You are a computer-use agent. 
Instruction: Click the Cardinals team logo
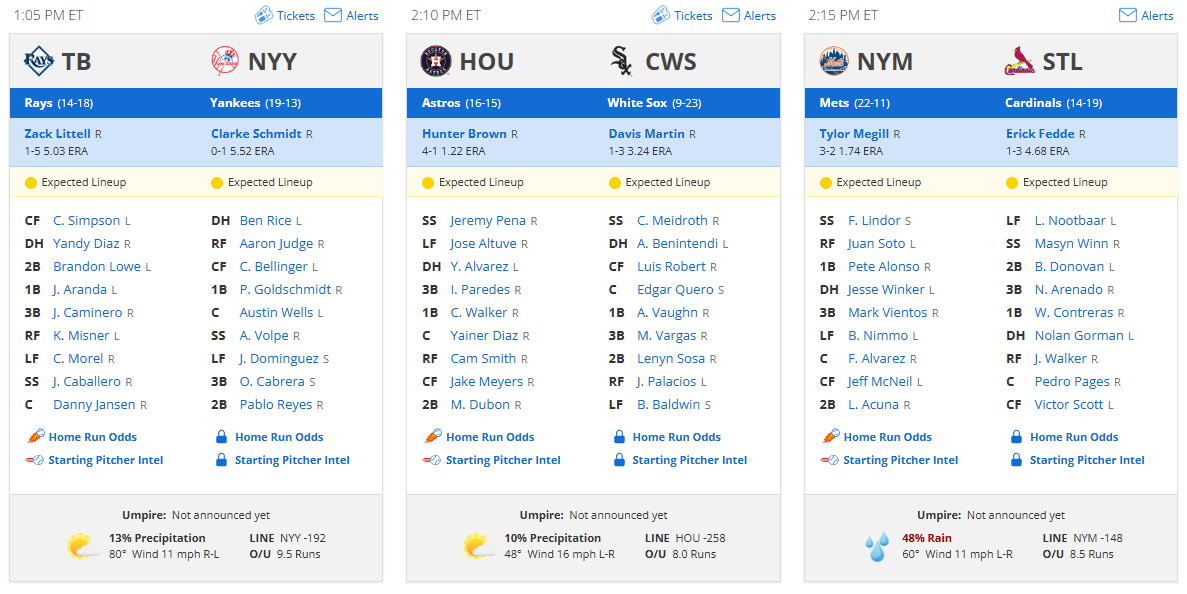(x=1020, y=61)
